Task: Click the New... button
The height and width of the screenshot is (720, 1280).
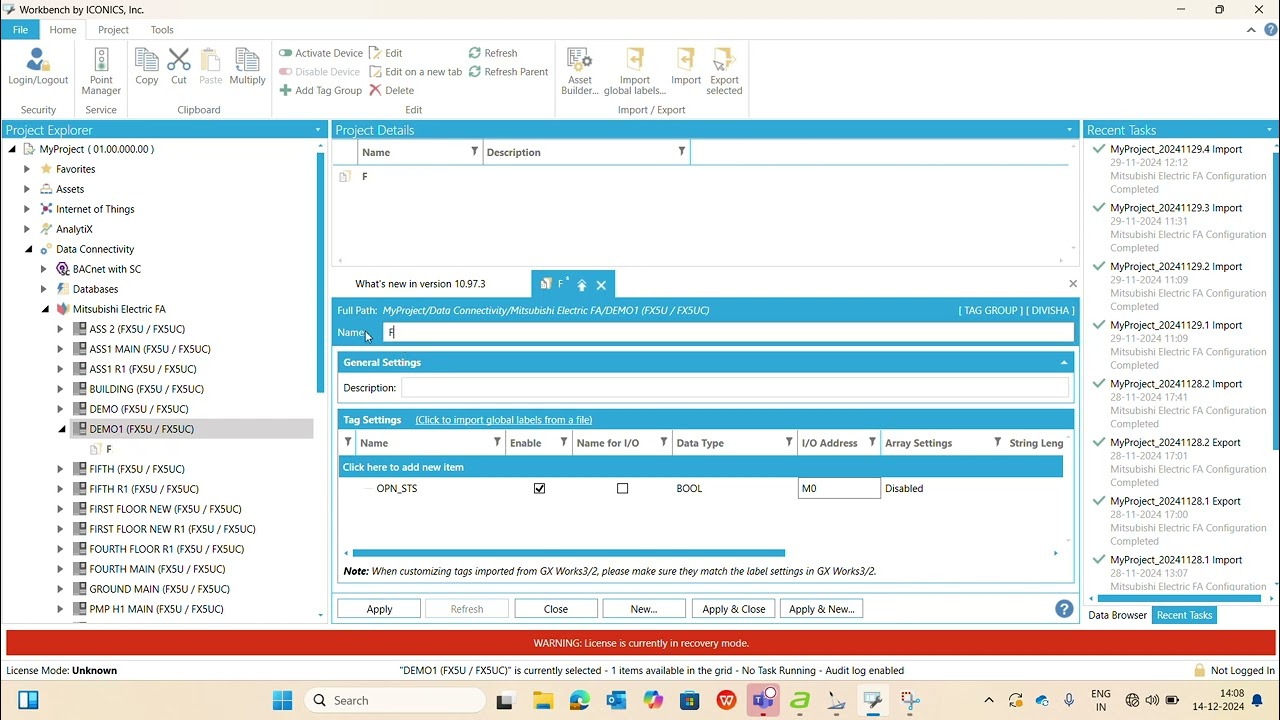Action: (x=644, y=609)
